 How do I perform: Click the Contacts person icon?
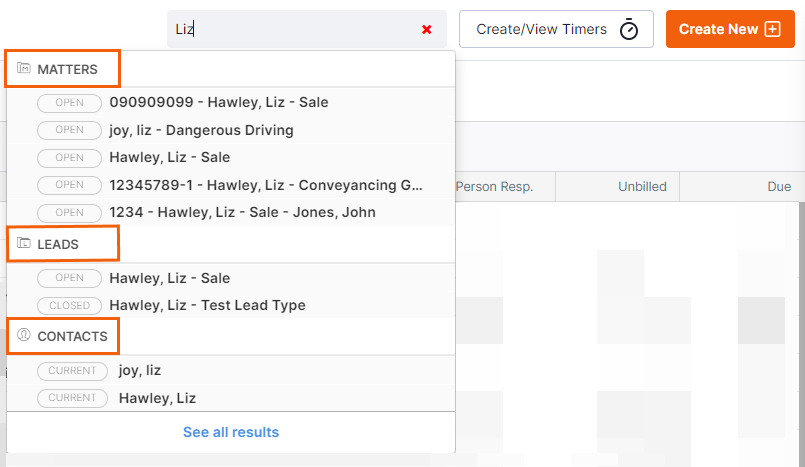click(x=24, y=335)
